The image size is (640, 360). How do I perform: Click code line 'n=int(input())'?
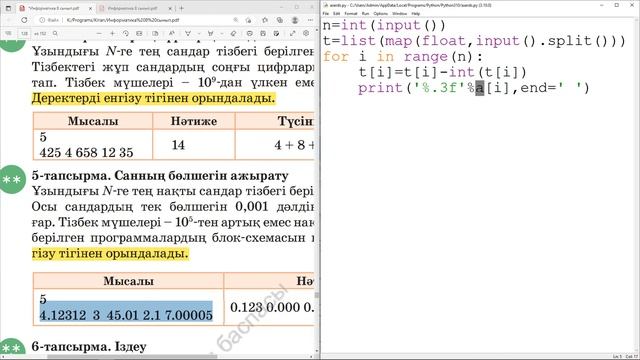(384, 25)
